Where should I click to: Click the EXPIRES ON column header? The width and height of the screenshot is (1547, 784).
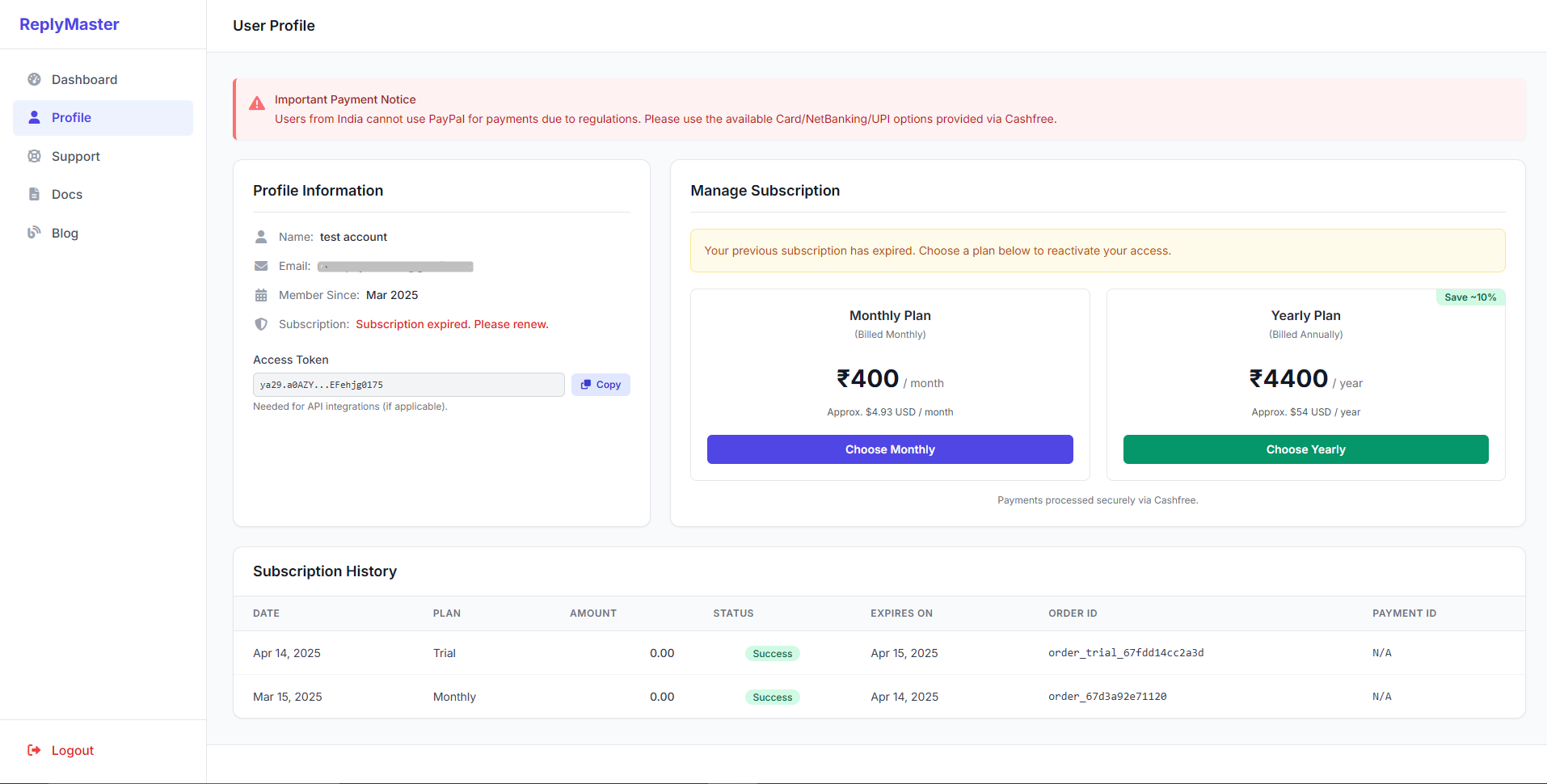pyautogui.click(x=901, y=613)
